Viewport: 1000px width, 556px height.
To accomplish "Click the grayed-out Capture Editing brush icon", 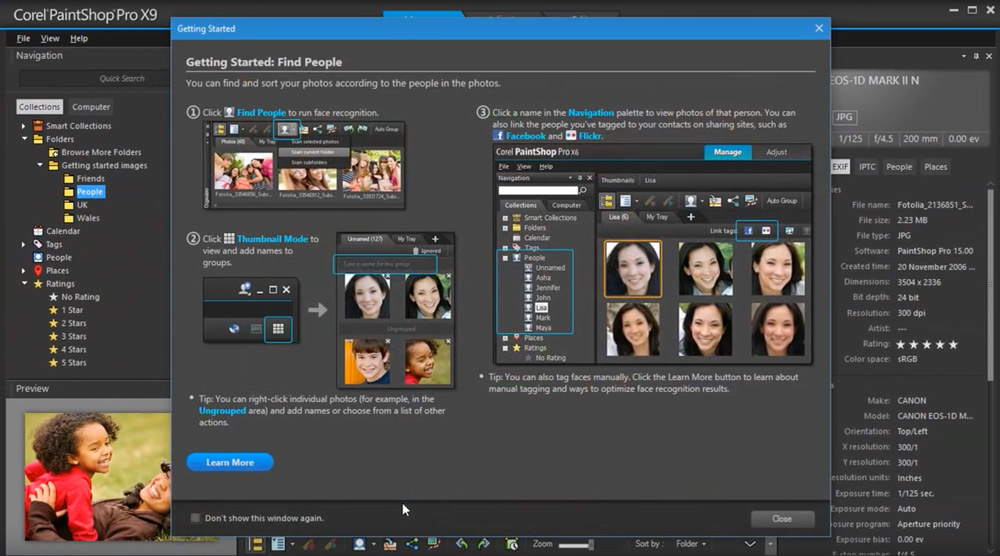I will 309,544.
